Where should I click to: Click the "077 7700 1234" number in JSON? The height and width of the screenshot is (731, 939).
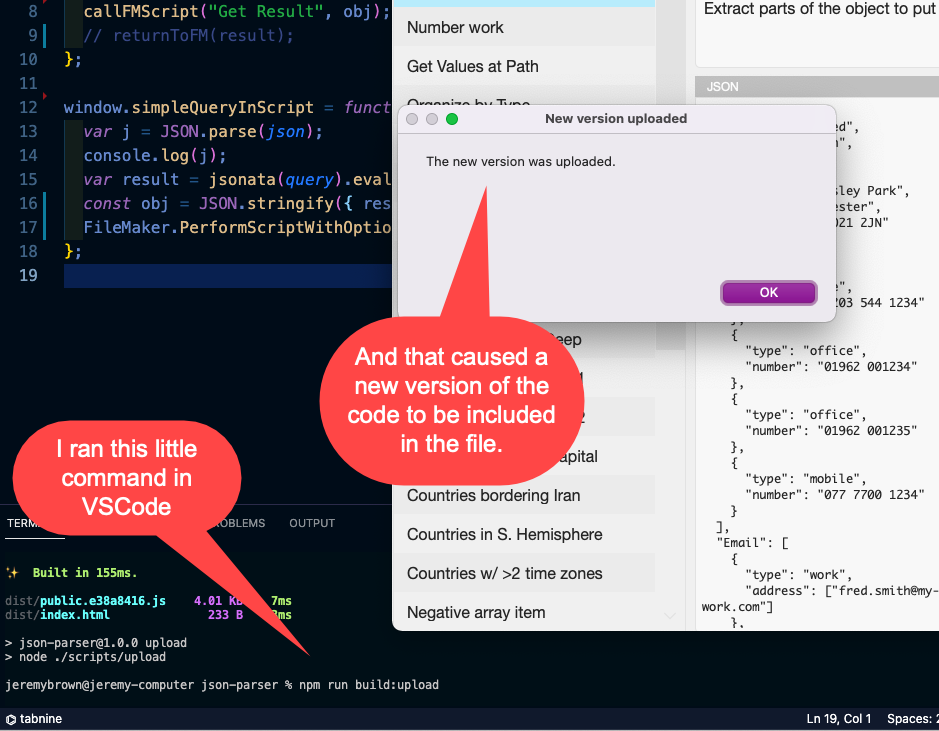(x=871, y=495)
